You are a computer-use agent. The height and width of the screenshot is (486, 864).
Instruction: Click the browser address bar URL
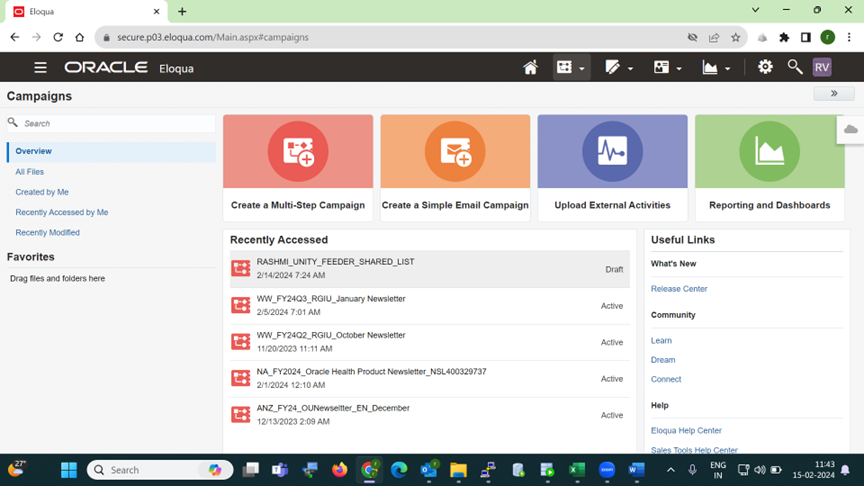tap(213, 37)
